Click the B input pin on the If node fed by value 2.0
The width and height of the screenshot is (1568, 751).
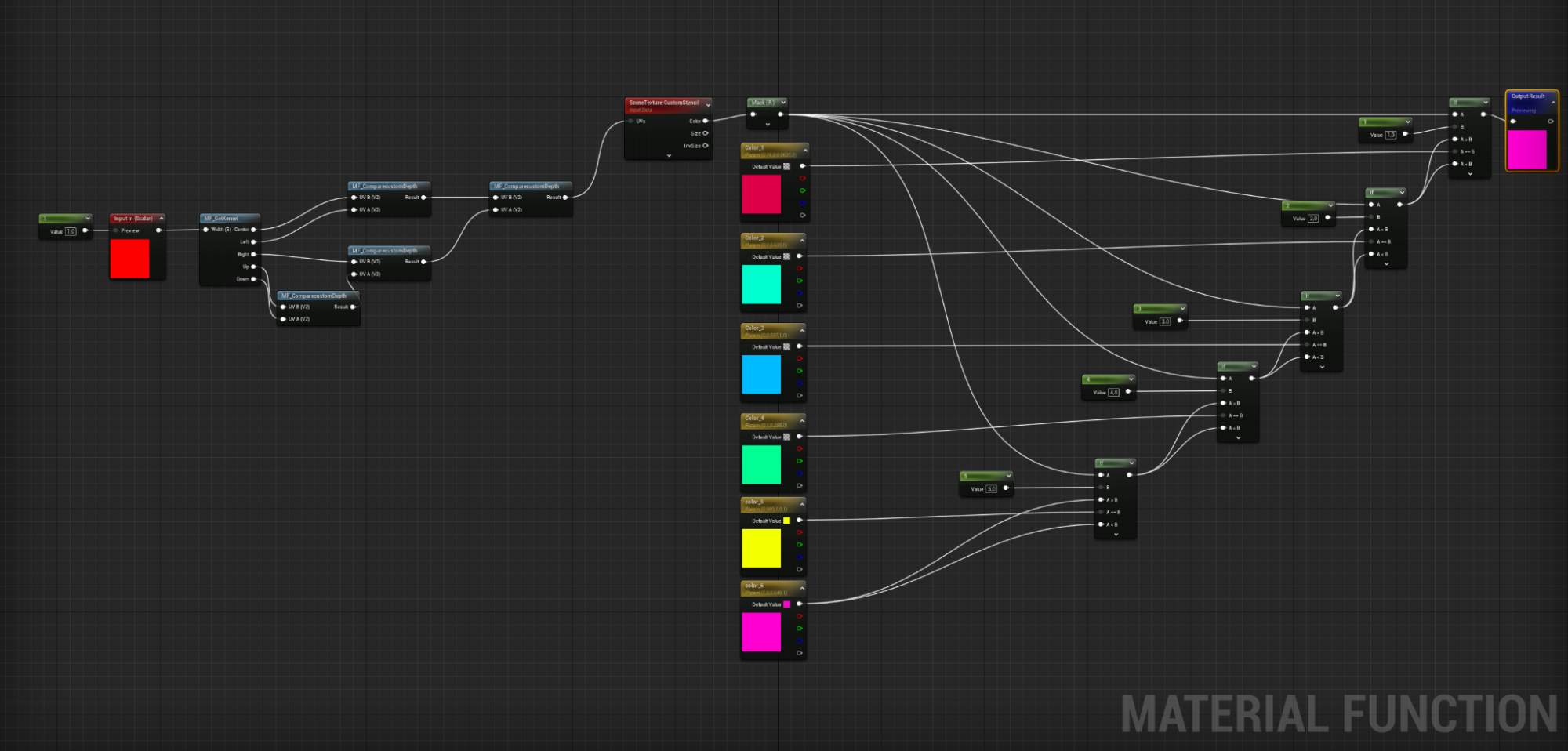pos(1371,217)
